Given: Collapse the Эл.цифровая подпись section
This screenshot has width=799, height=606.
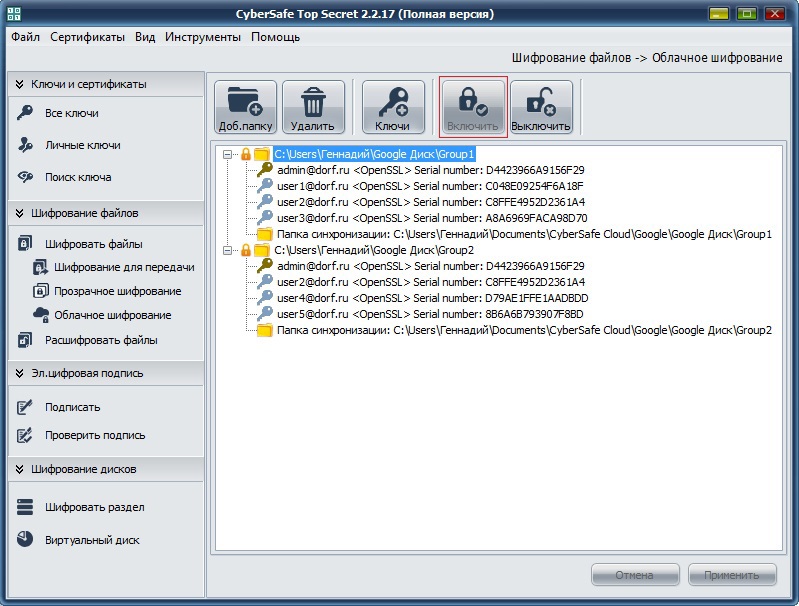Looking at the screenshot, I should (19, 373).
